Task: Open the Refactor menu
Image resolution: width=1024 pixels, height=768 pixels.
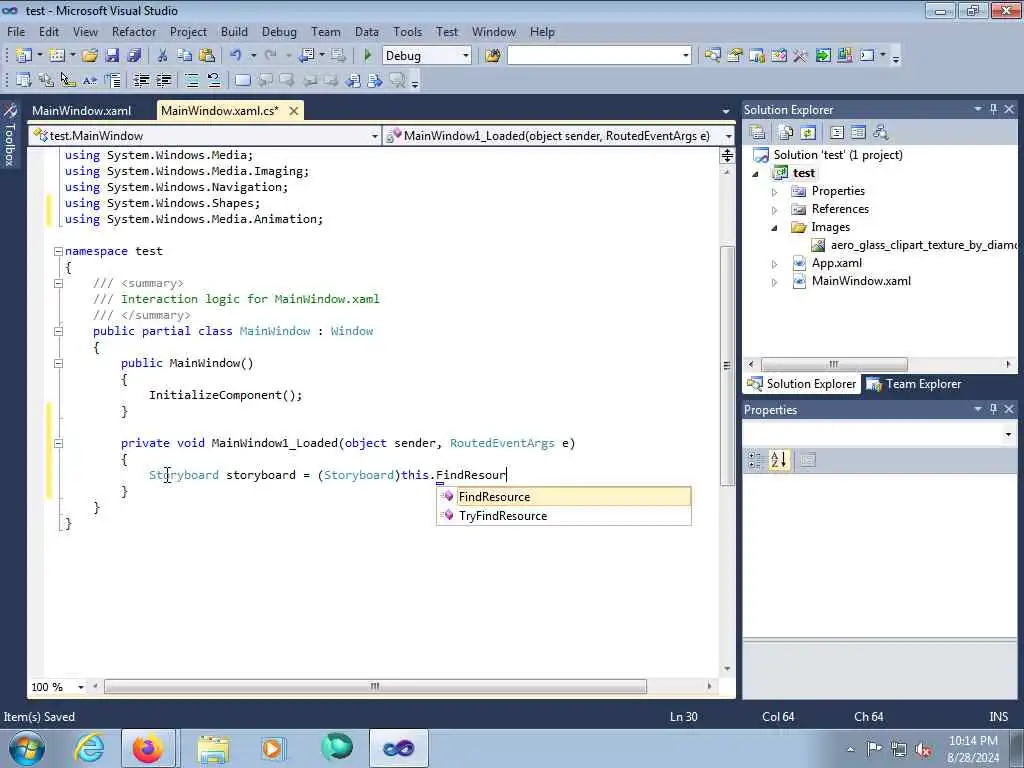Action: click(x=134, y=31)
